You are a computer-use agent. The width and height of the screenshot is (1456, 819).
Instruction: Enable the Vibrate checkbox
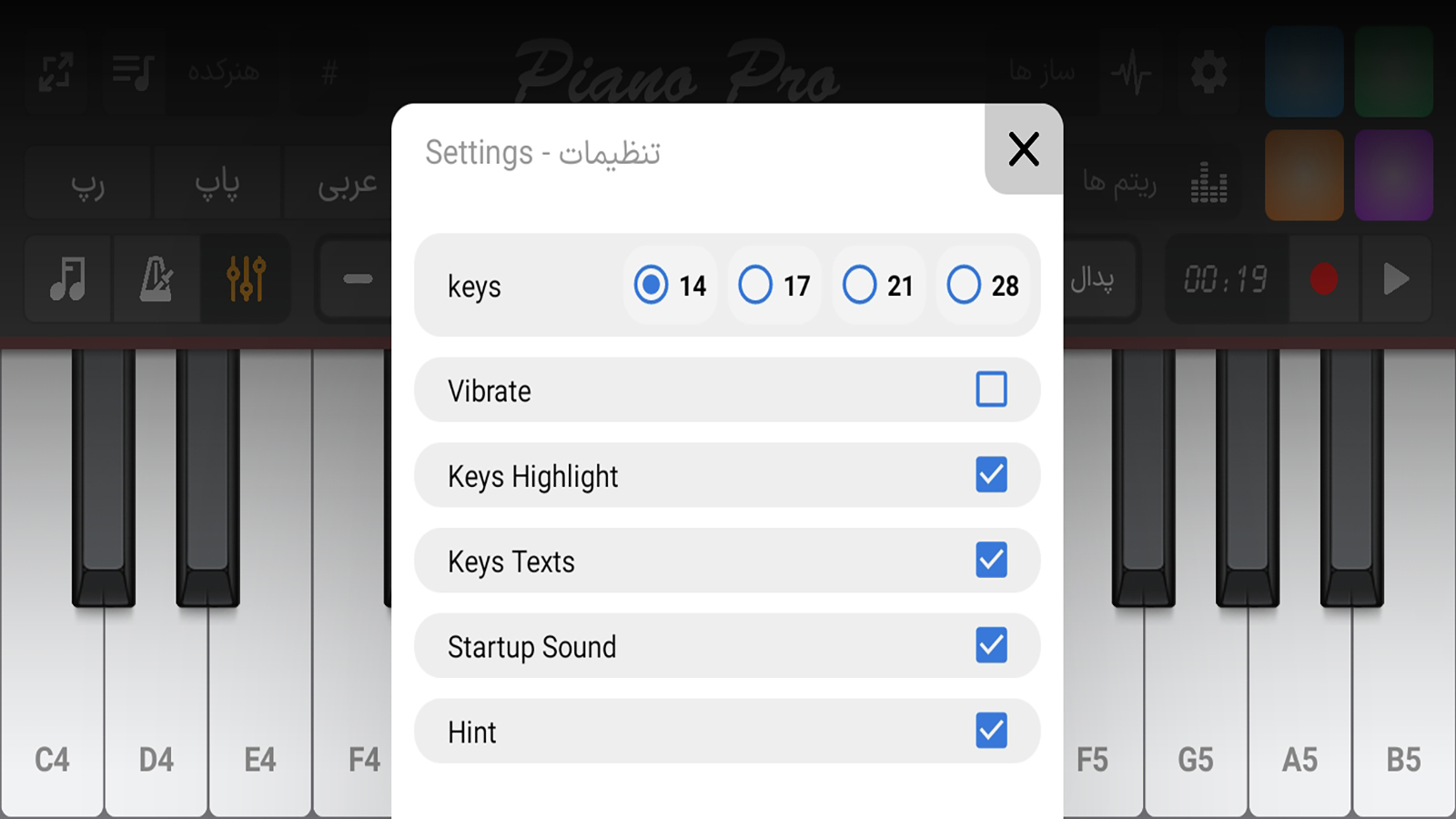coord(991,389)
